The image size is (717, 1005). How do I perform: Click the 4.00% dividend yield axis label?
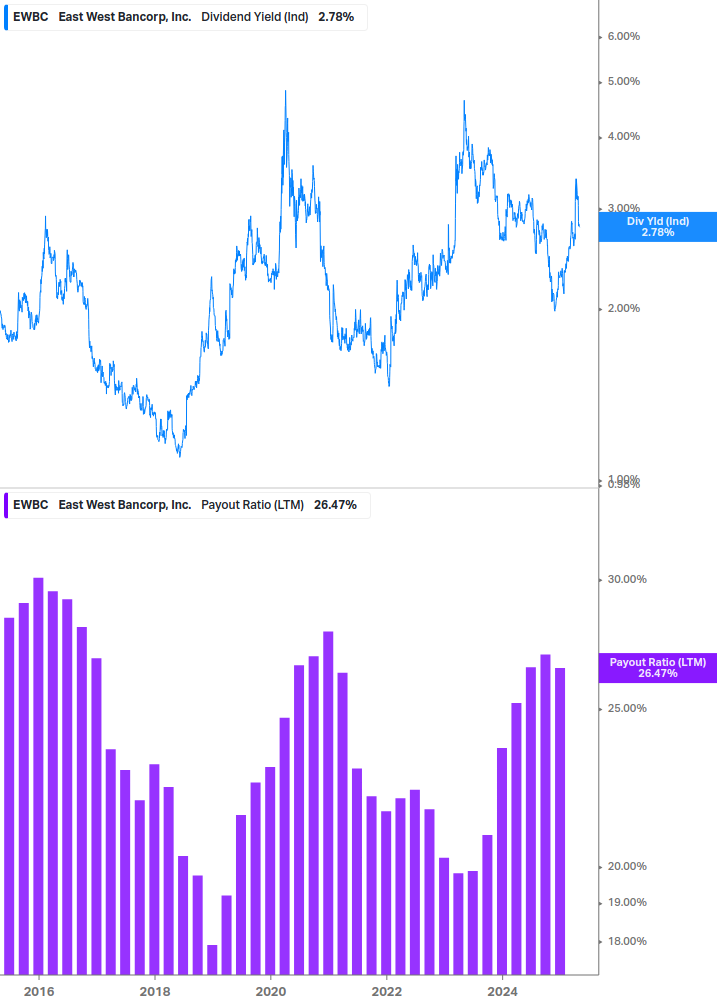coord(623,137)
